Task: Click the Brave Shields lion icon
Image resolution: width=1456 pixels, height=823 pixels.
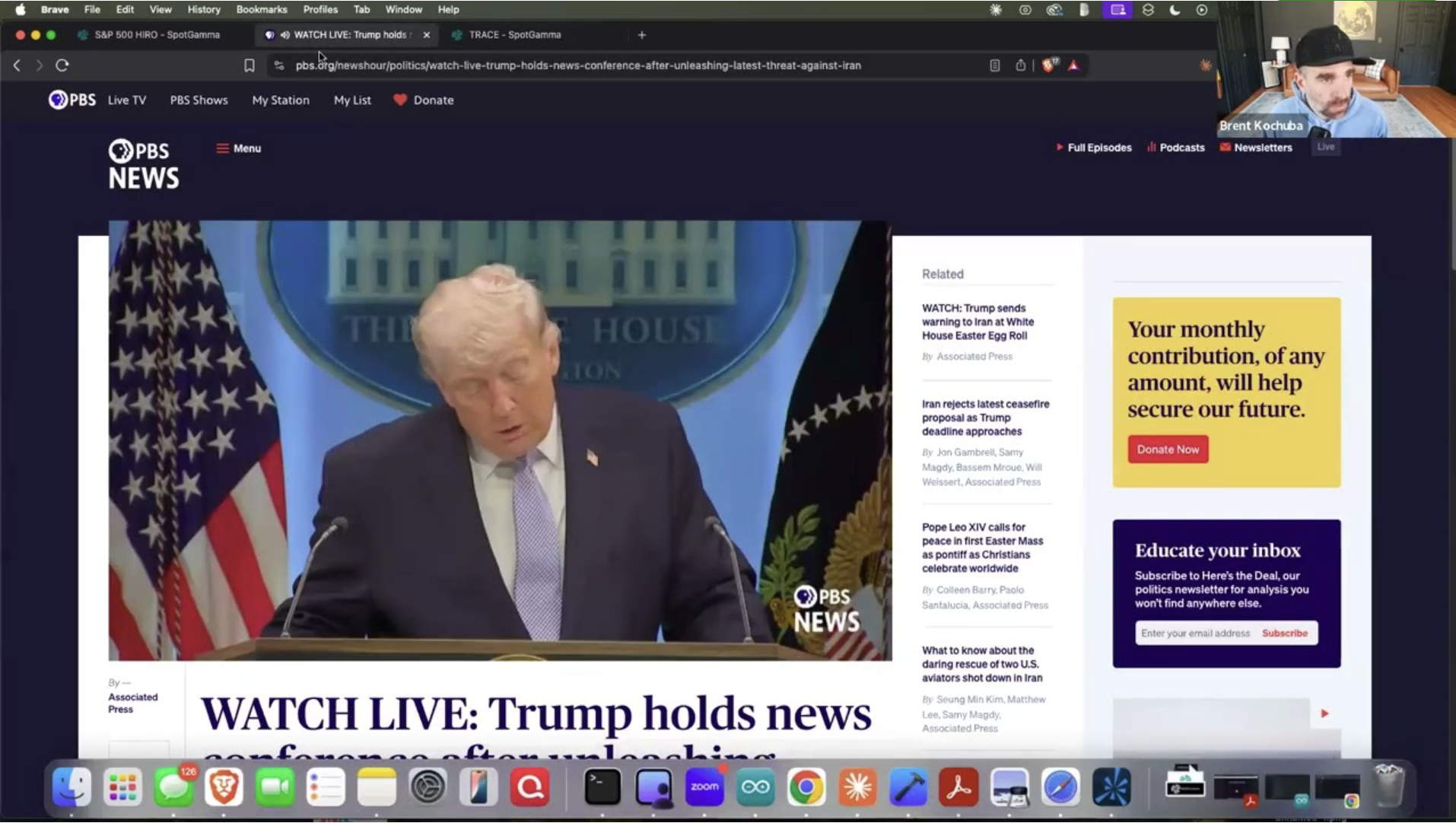Action: tap(1050, 65)
